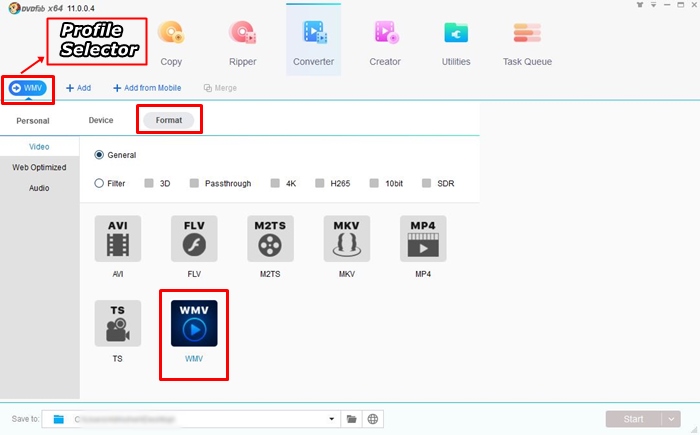Choose the M2TS format icon
700x435 pixels.
[271, 238]
